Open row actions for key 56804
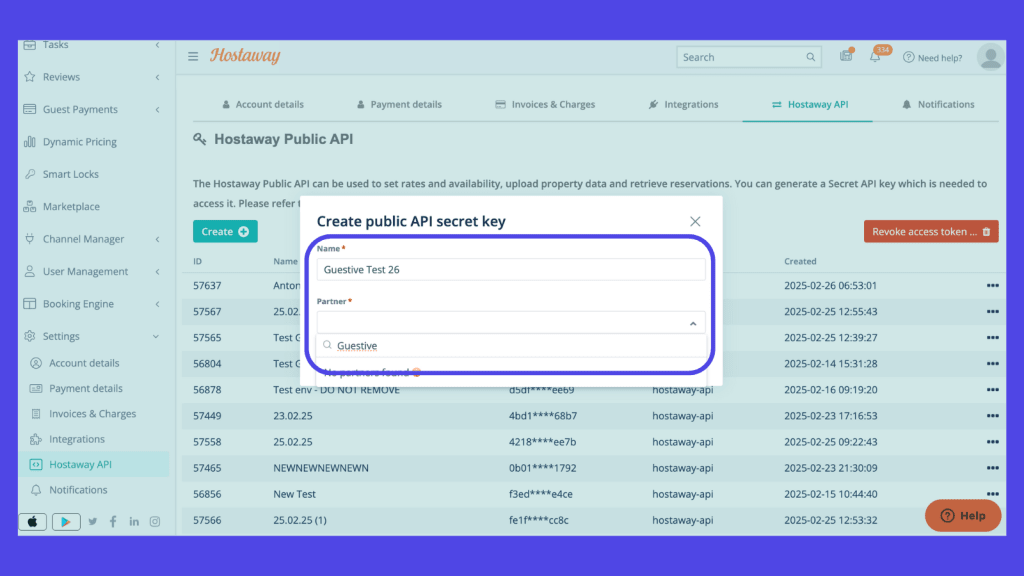This screenshot has height=576, width=1024. pos(993,364)
